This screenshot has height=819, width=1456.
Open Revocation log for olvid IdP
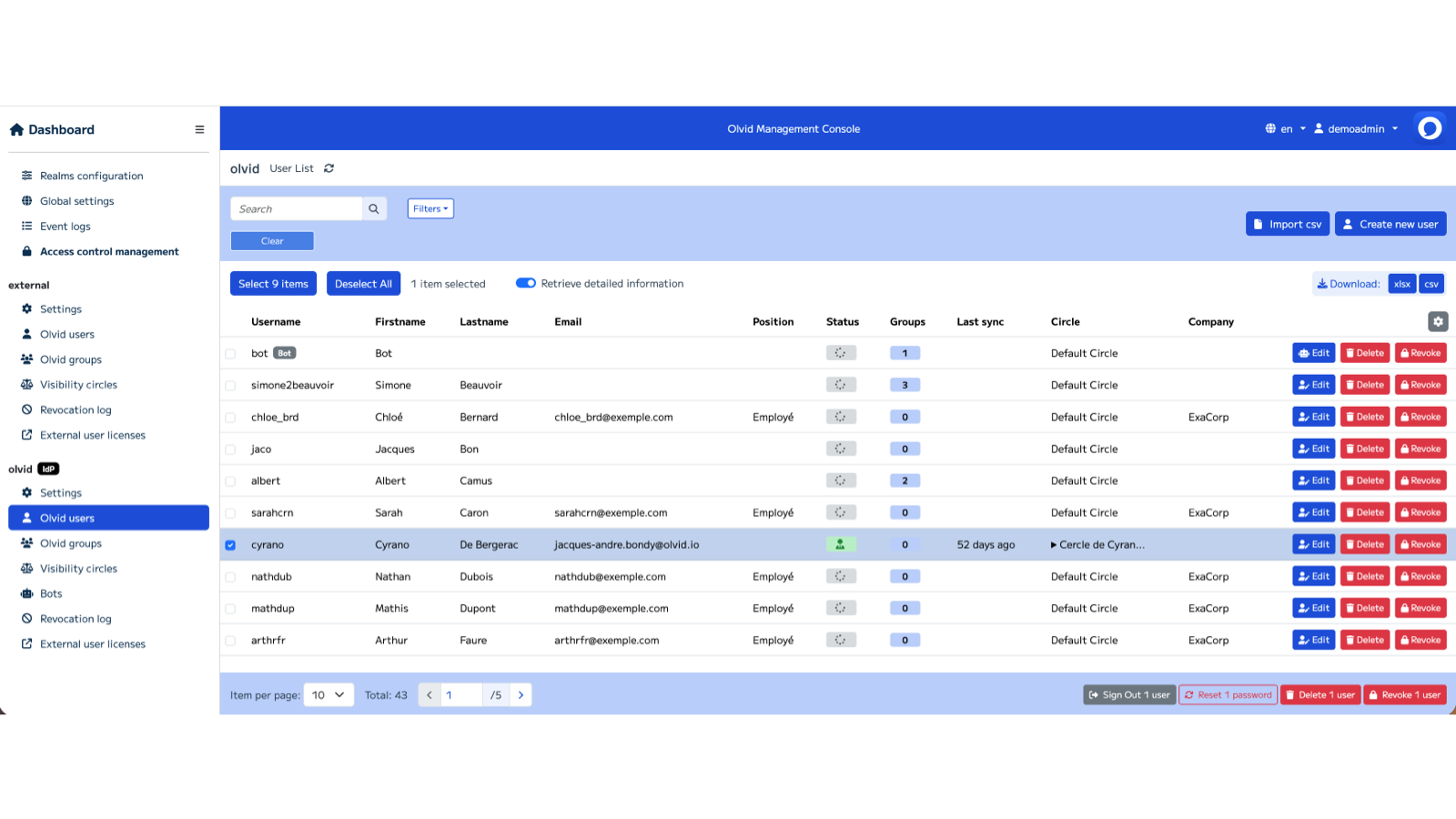point(74,618)
